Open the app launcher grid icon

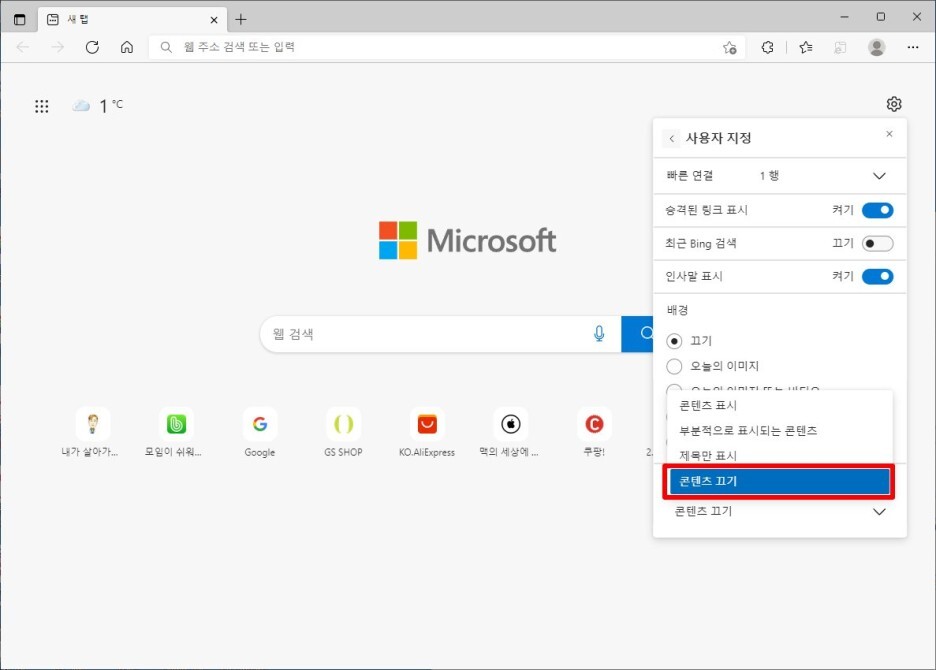point(42,106)
